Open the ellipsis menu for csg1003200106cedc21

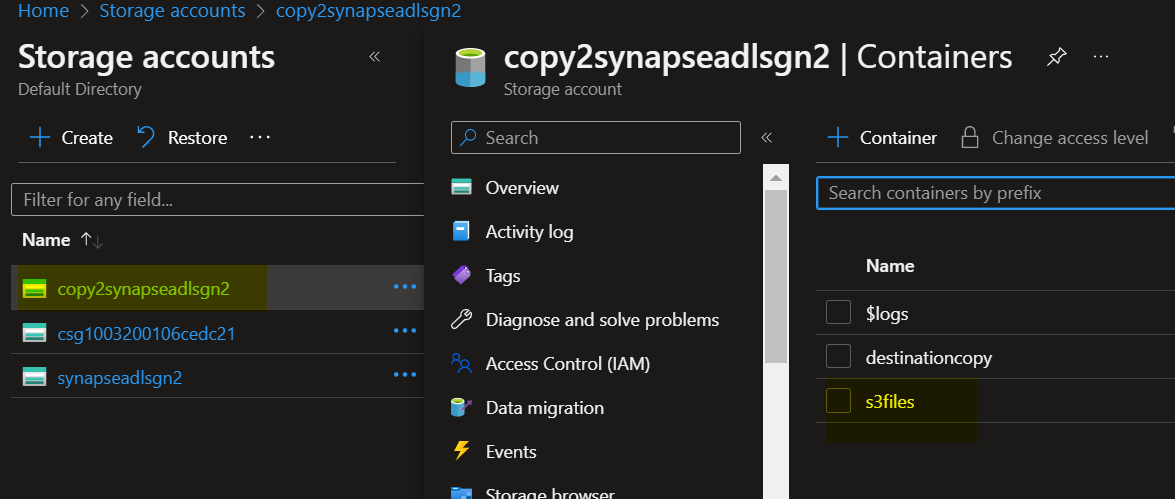[405, 330]
